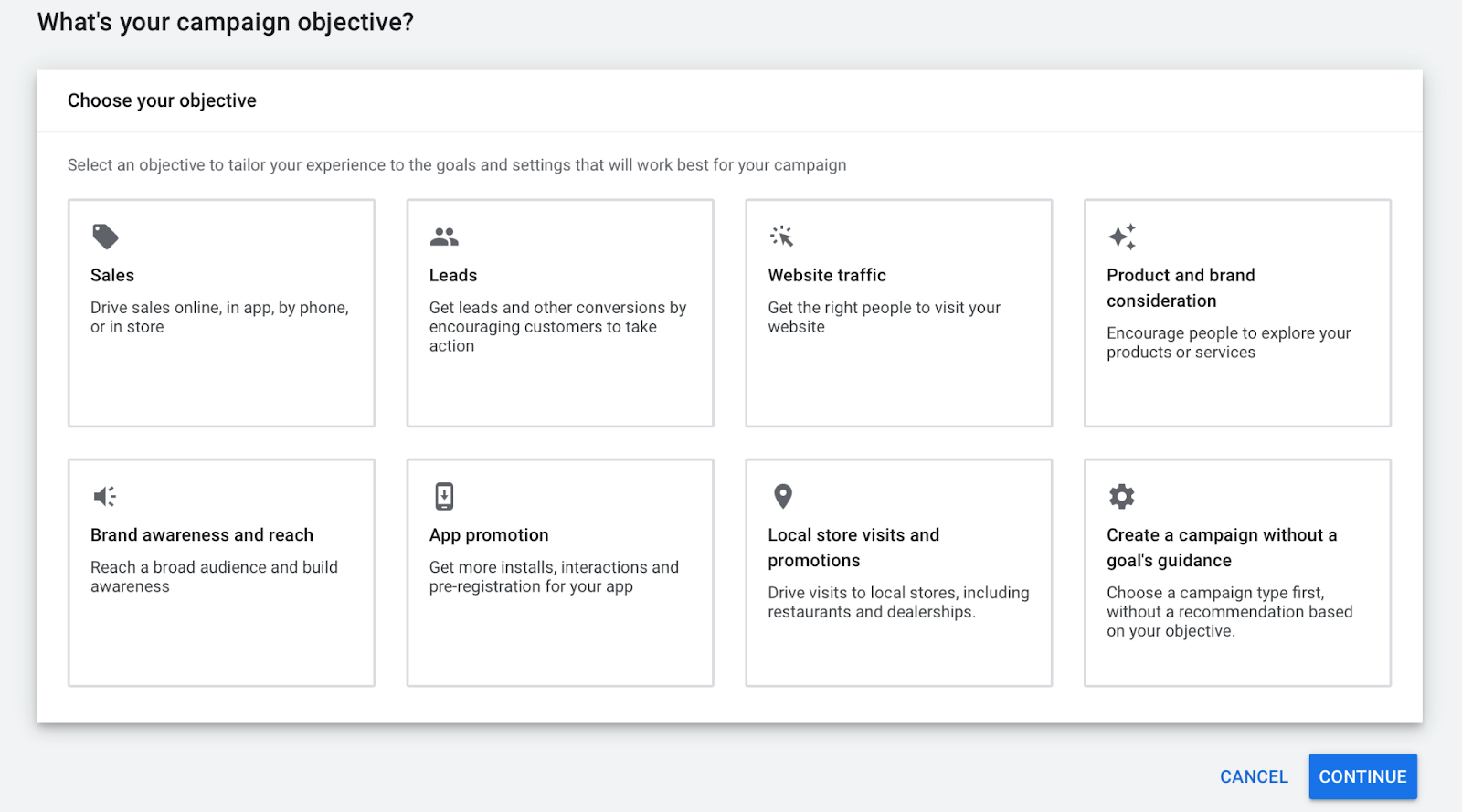
Task: Pick the Website traffic objective title
Action: coord(827,275)
